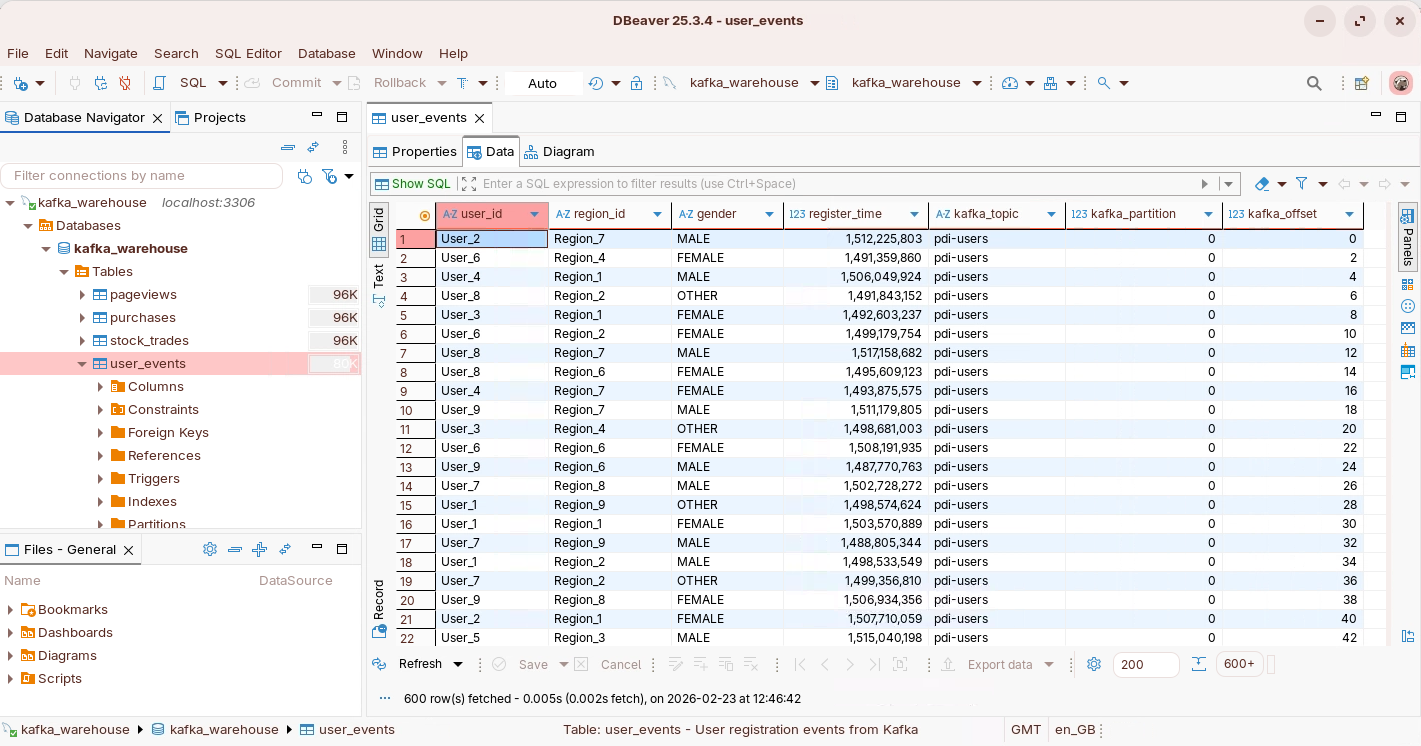Image resolution: width=1421 pixels, height=746 pixels.
Task: Click the Refresh button
Action: pos(420,664)
